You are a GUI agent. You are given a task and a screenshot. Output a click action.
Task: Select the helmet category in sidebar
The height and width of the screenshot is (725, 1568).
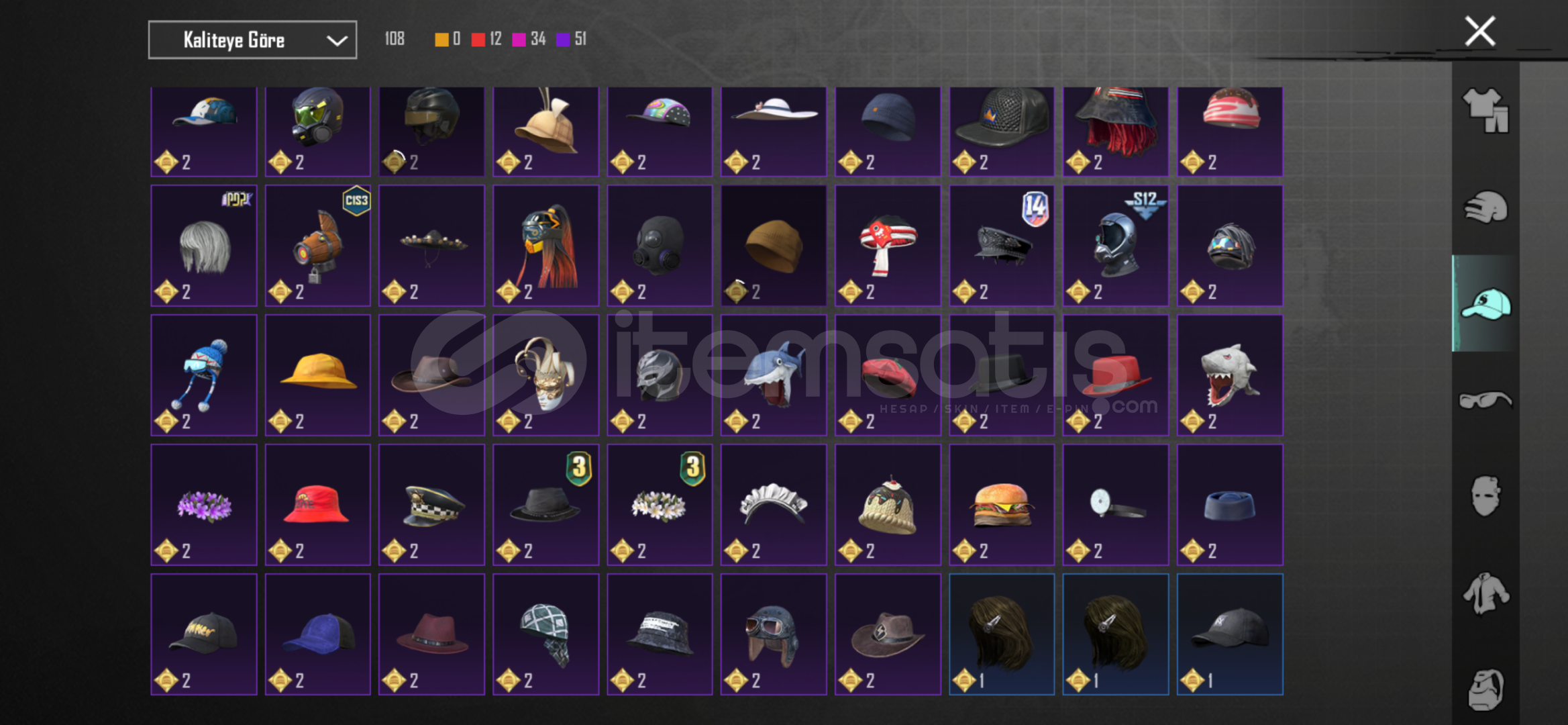point(1485,207)
